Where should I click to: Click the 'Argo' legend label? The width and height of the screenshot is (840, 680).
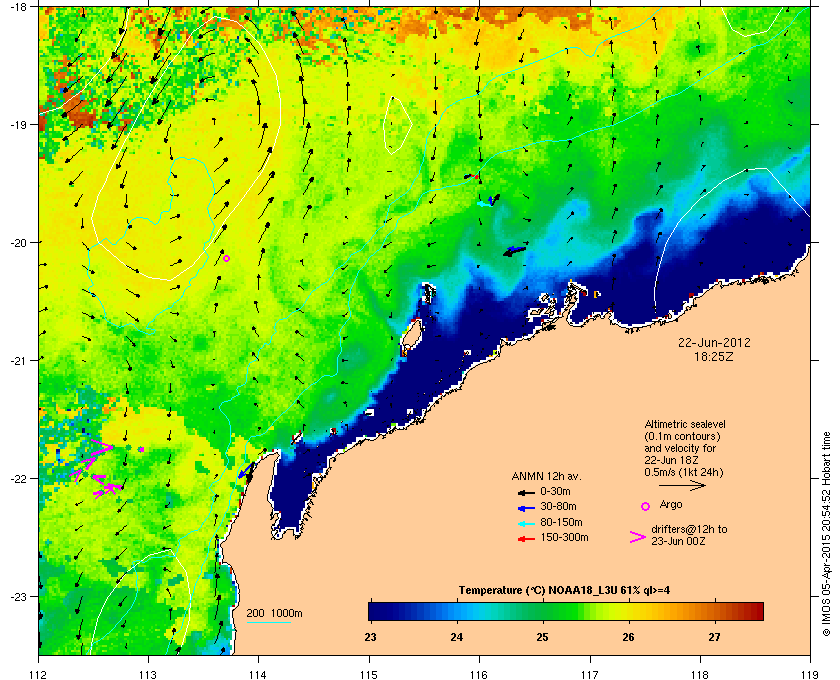tap(671, 505)
